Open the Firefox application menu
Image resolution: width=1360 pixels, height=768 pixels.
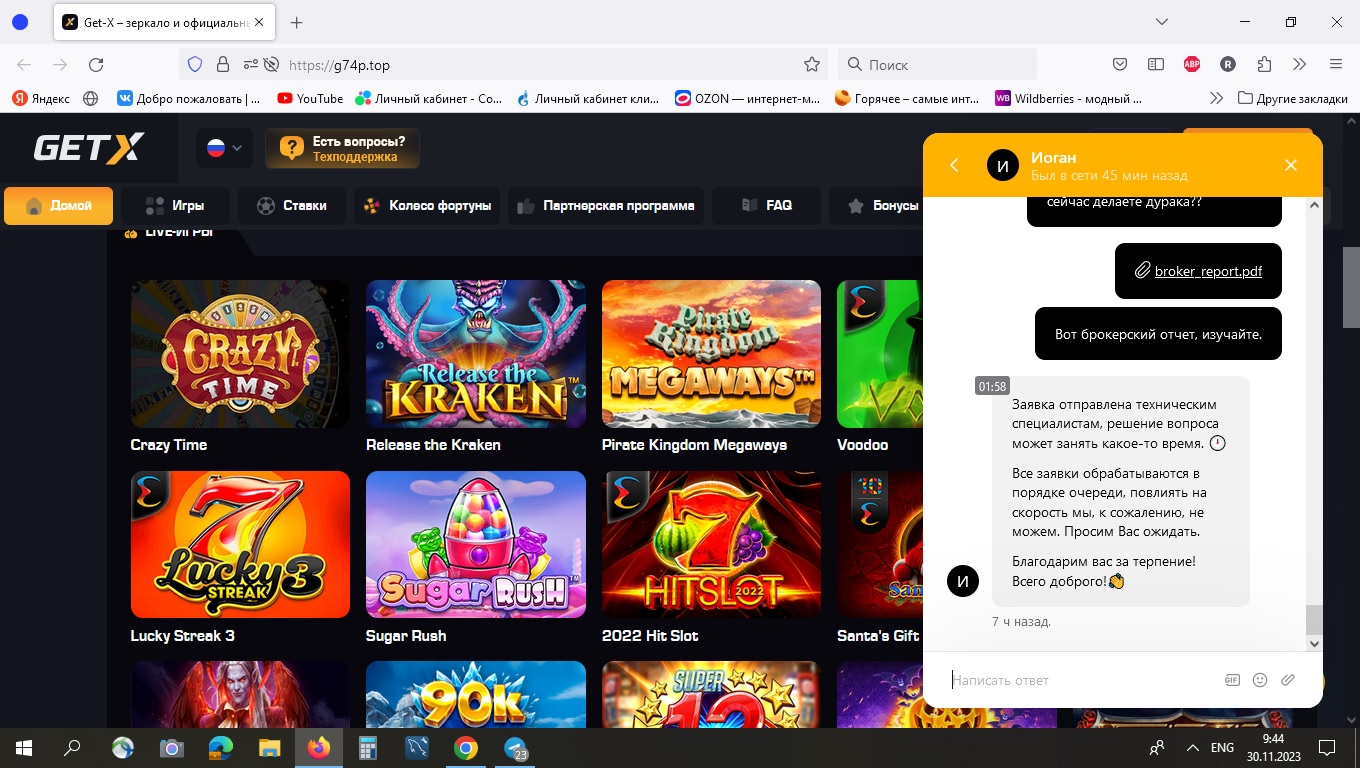[1336, 64]
